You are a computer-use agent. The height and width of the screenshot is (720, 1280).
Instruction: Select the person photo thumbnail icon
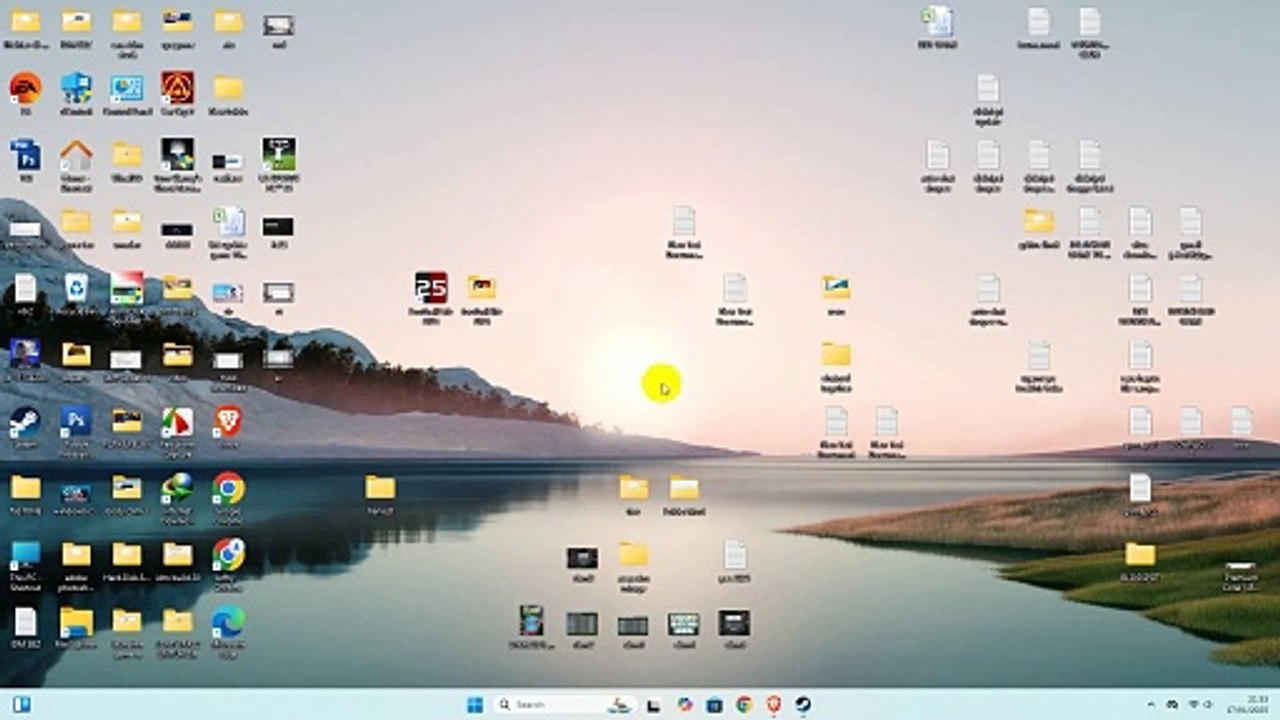coord(25,354)
